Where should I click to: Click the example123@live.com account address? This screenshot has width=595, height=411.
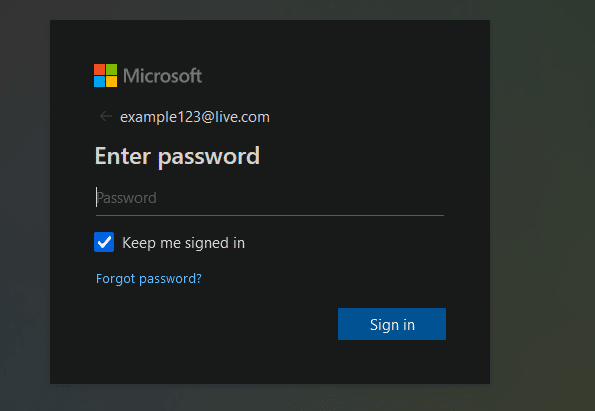(195, 117)
